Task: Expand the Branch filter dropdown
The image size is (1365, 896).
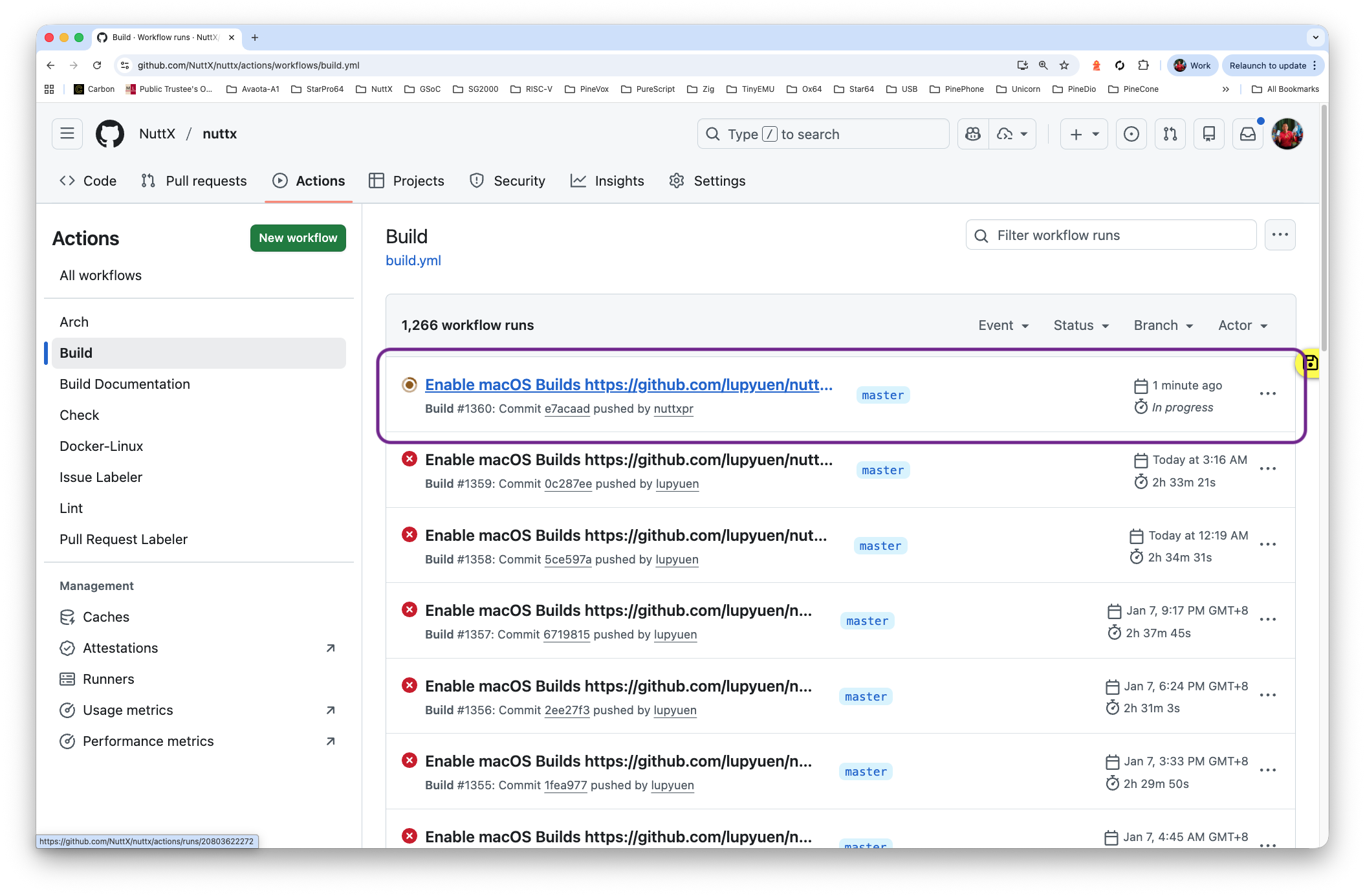Action: click(x=1163, y=325)
